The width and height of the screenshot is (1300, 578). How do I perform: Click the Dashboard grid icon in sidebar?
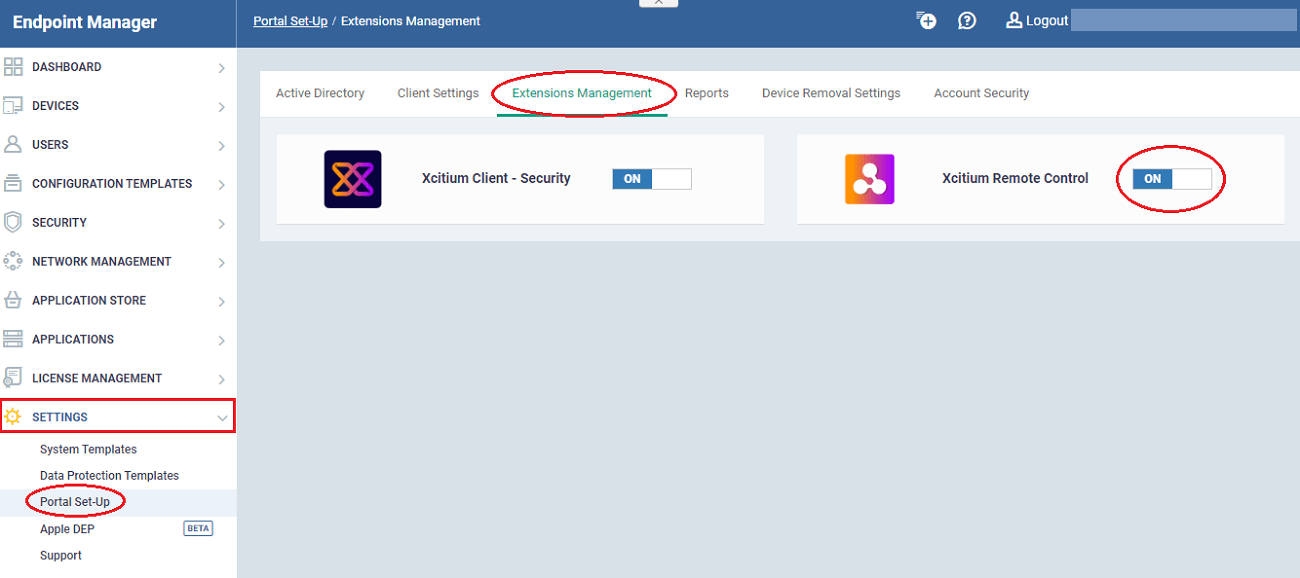pos(13,67)
